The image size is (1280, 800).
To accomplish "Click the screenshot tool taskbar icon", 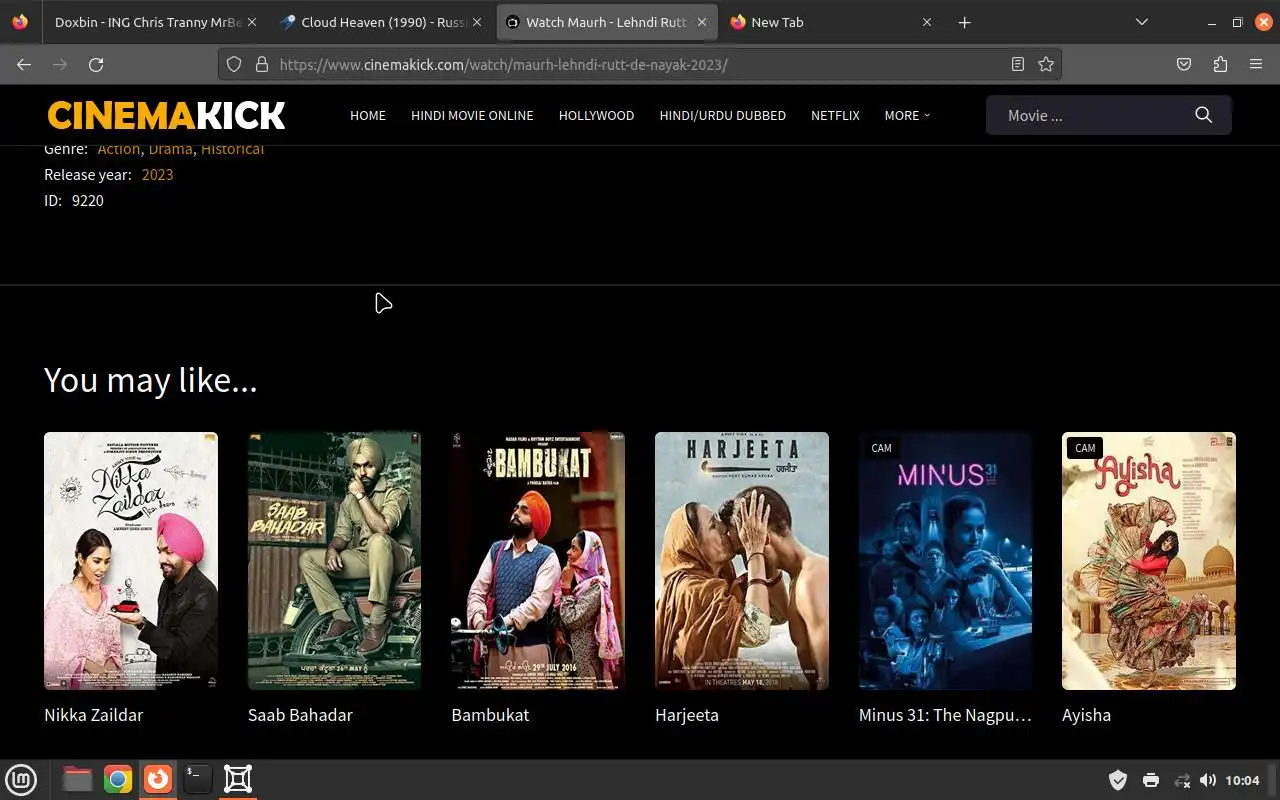I will [x=238, y=779].
